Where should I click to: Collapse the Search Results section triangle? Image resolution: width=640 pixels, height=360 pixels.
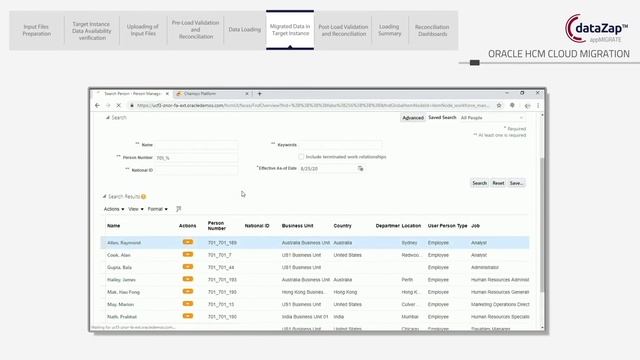coord(104,196)
